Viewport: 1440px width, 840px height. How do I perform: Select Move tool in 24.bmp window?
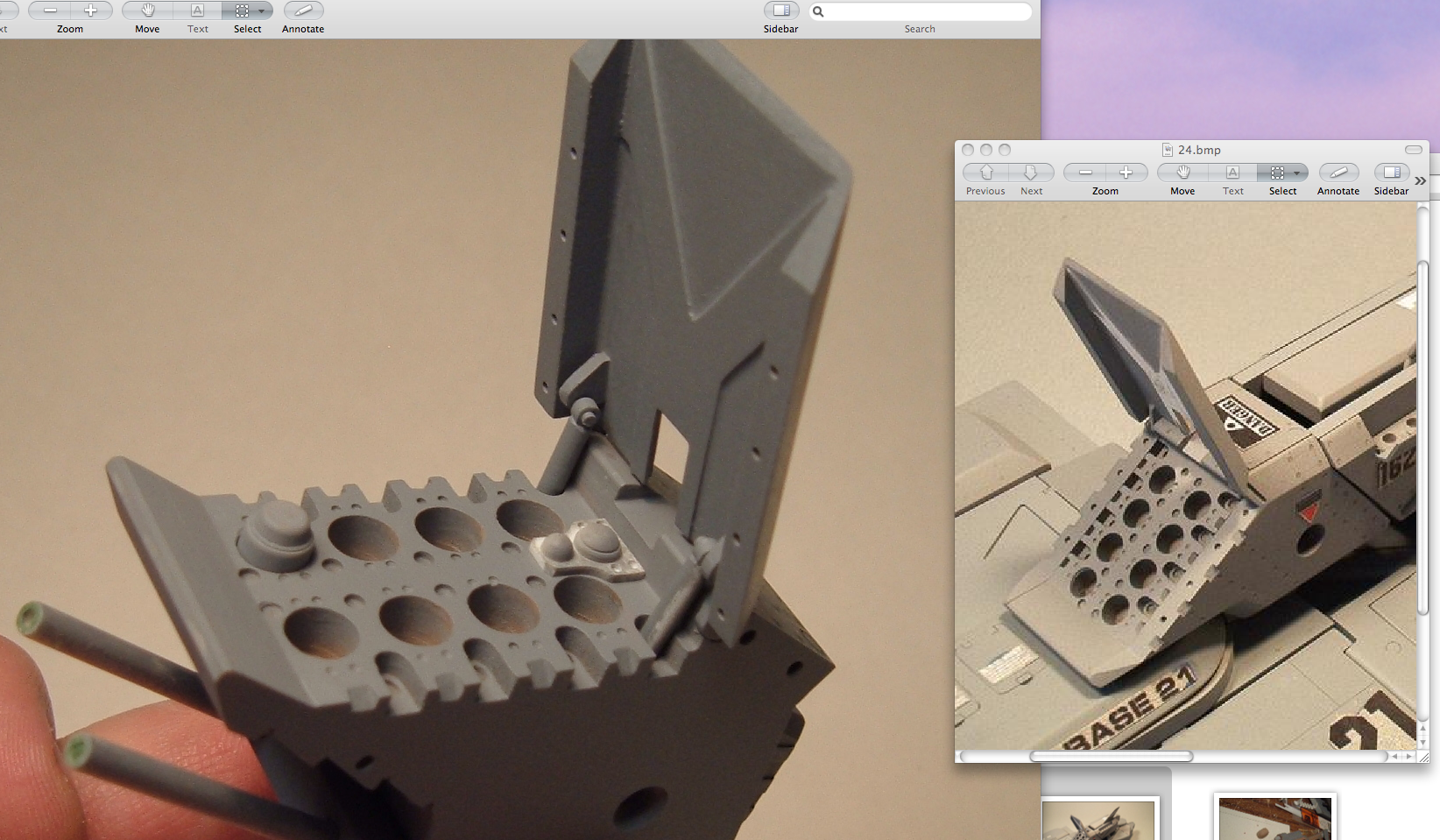pos(1182,173)
